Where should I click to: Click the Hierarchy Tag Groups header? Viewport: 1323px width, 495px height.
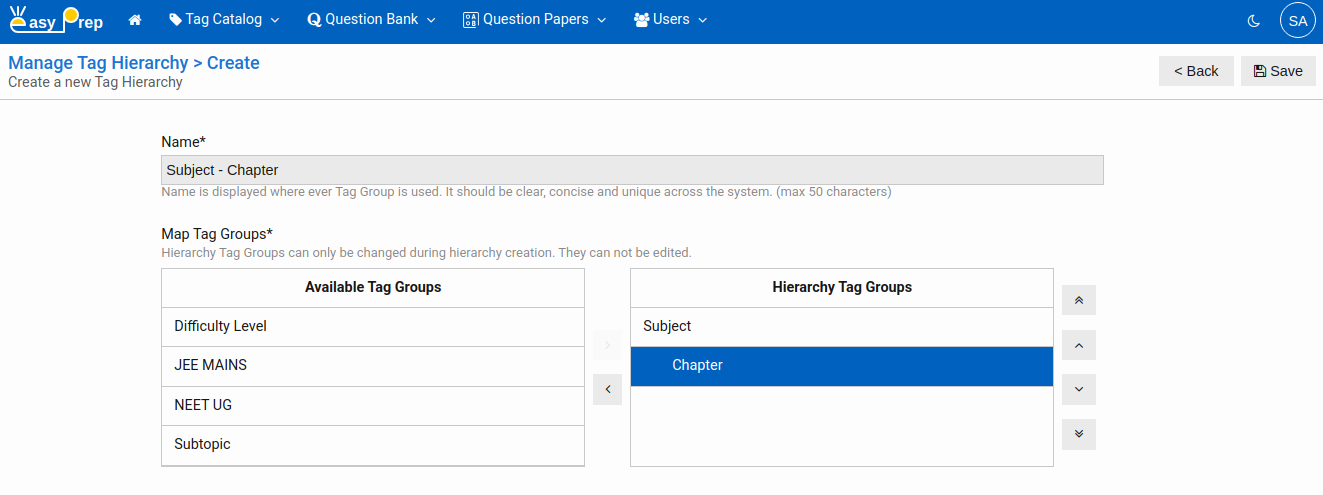[x=842, y=287]
